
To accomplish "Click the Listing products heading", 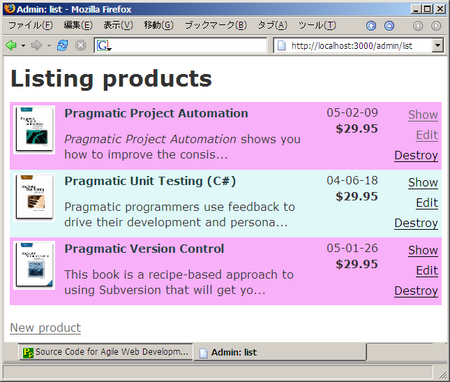I will [111, 79].
